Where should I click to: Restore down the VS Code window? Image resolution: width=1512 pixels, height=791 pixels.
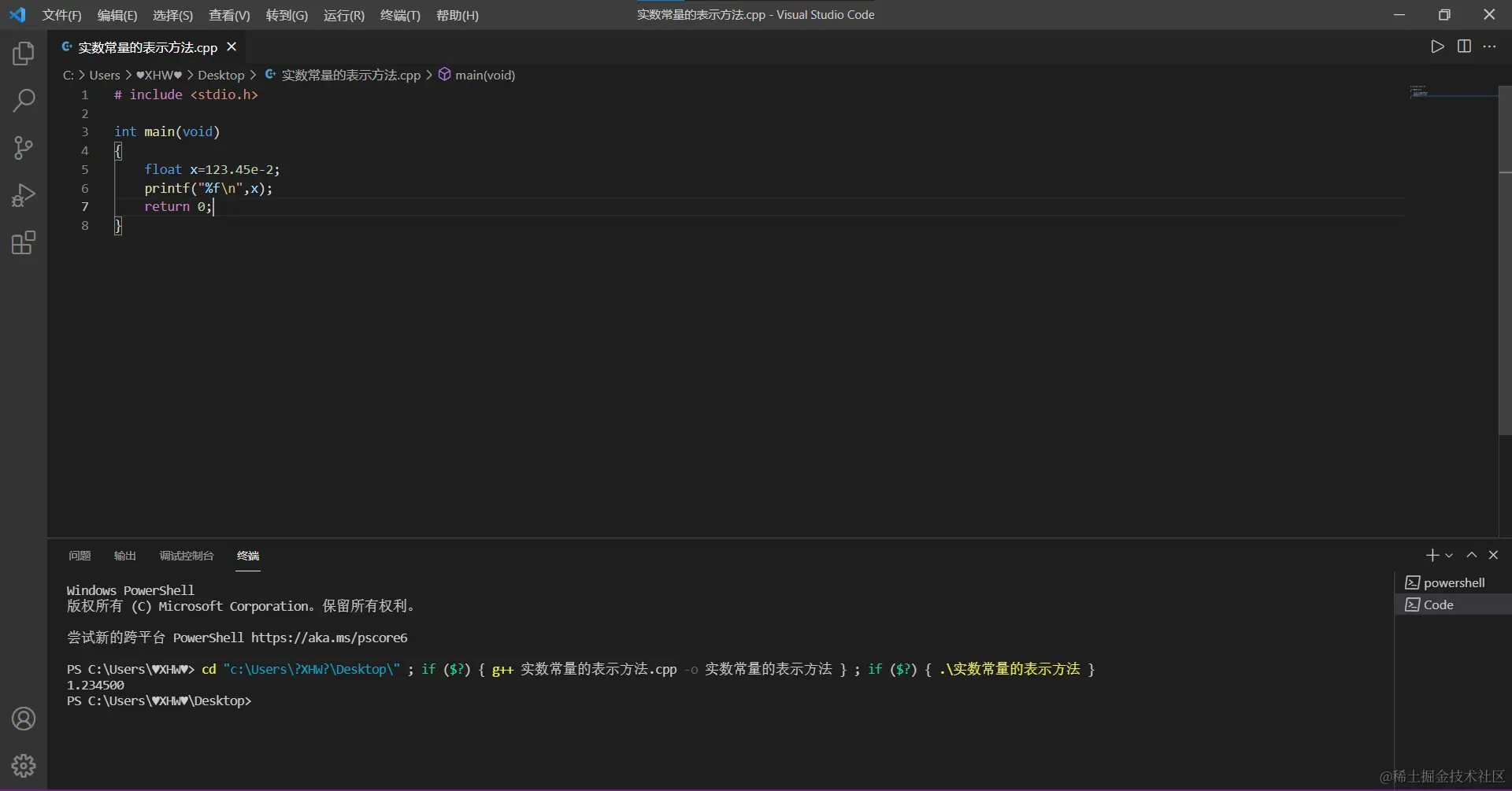[1444, 15]
